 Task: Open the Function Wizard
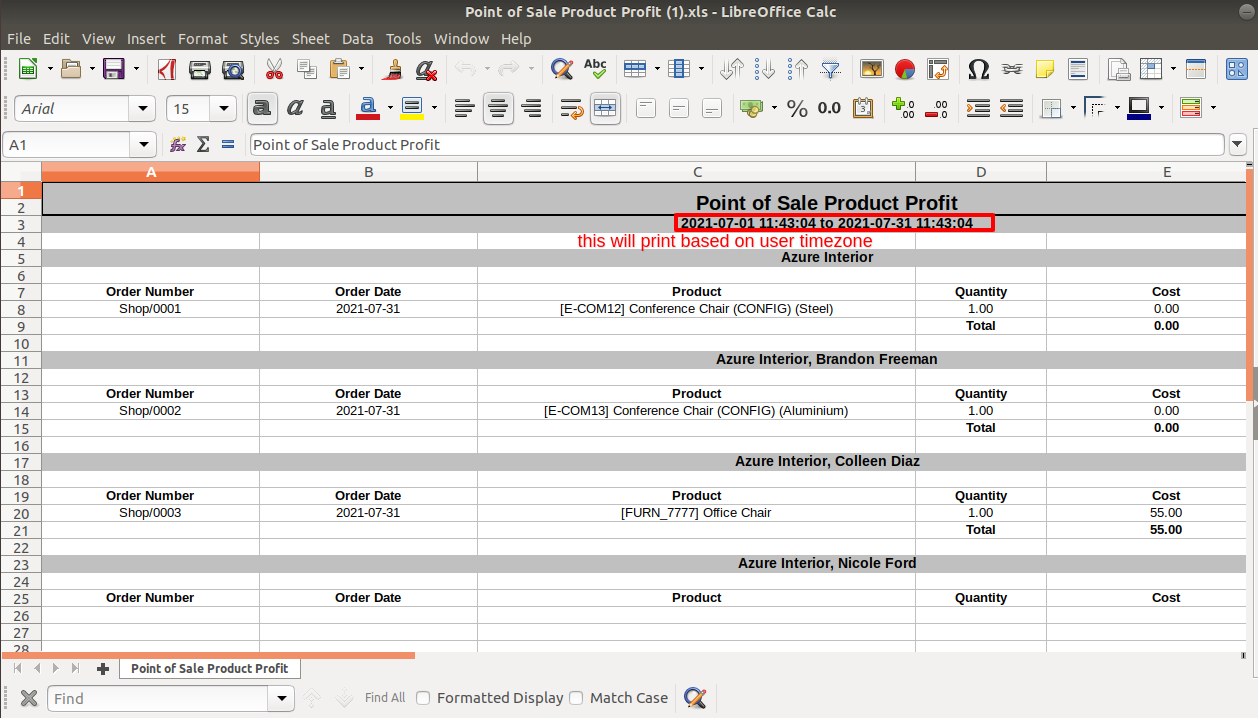(178, 144)
